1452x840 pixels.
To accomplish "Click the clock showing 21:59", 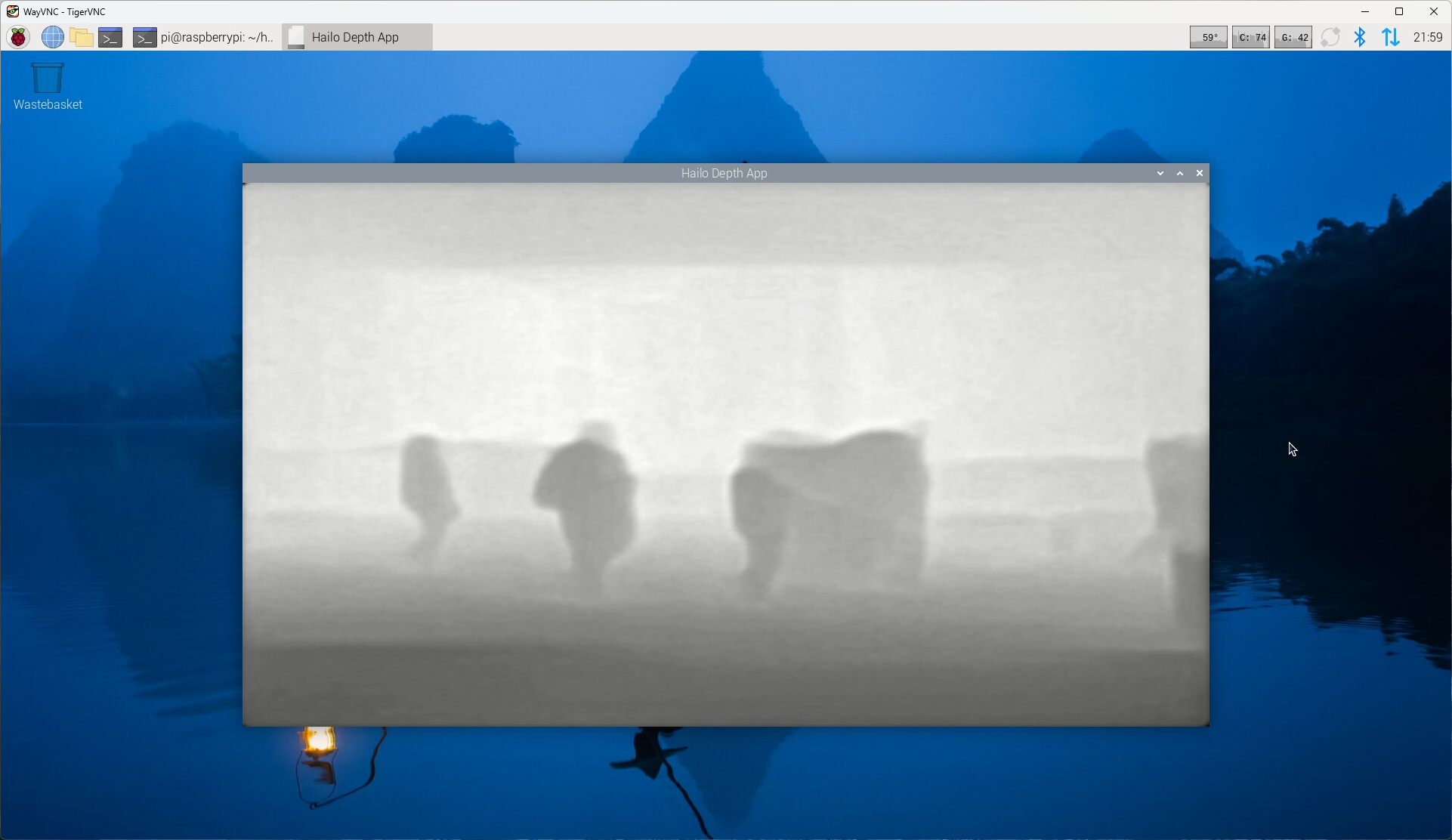I will point(1427,37).
